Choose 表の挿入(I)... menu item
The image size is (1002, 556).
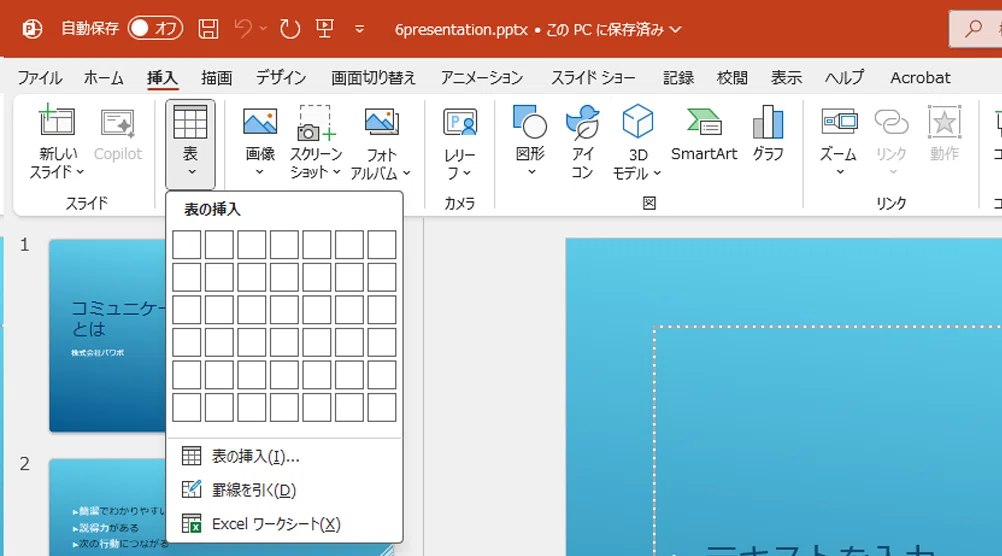point(284,456)
